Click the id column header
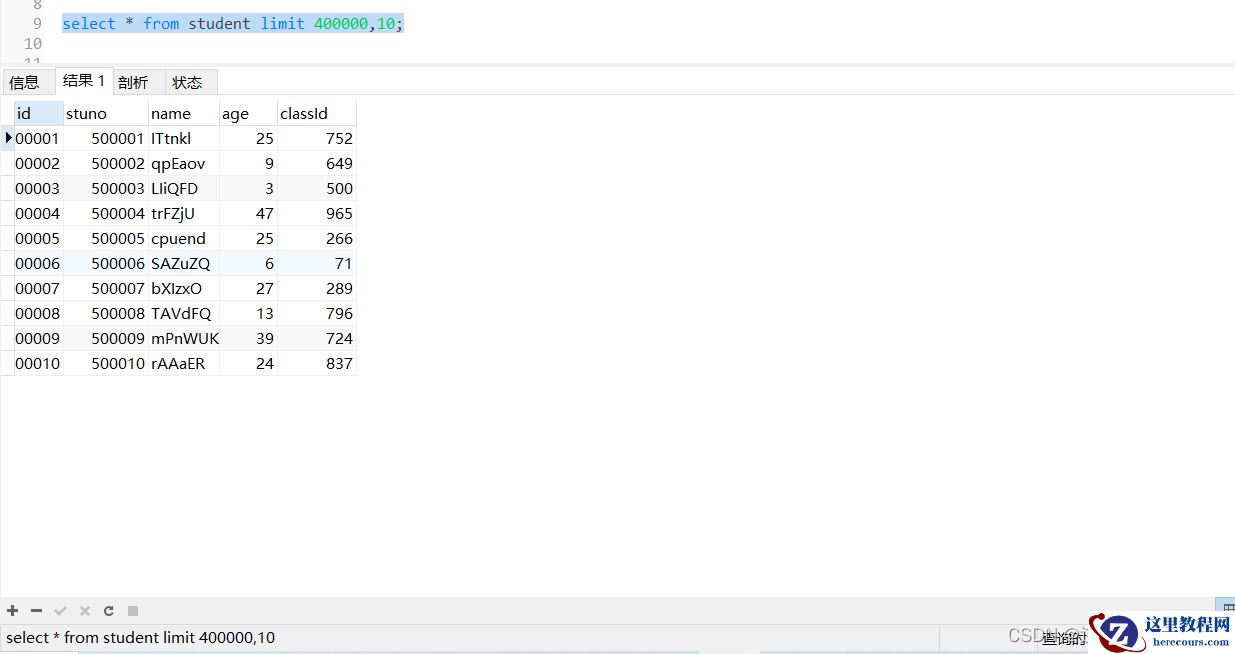The width and height of the screenshot is (1235, 654). point(39,113)
